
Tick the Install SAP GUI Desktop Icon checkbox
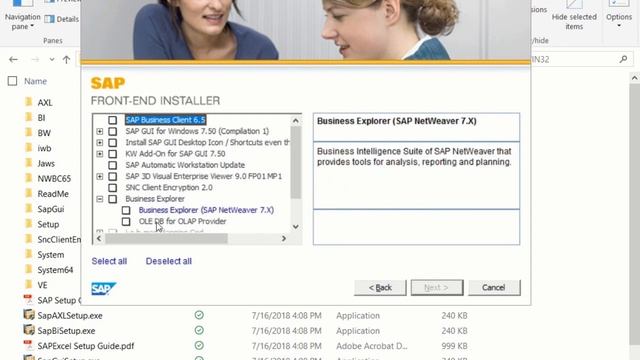(113, 142)
